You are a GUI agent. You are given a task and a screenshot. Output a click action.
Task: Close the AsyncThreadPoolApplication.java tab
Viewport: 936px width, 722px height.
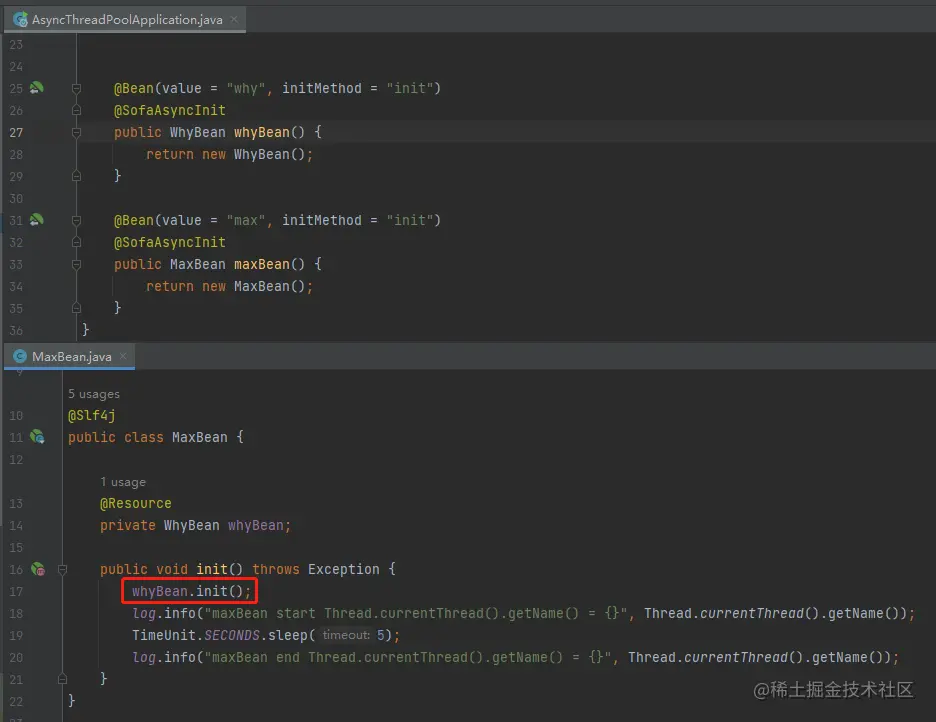234,20
